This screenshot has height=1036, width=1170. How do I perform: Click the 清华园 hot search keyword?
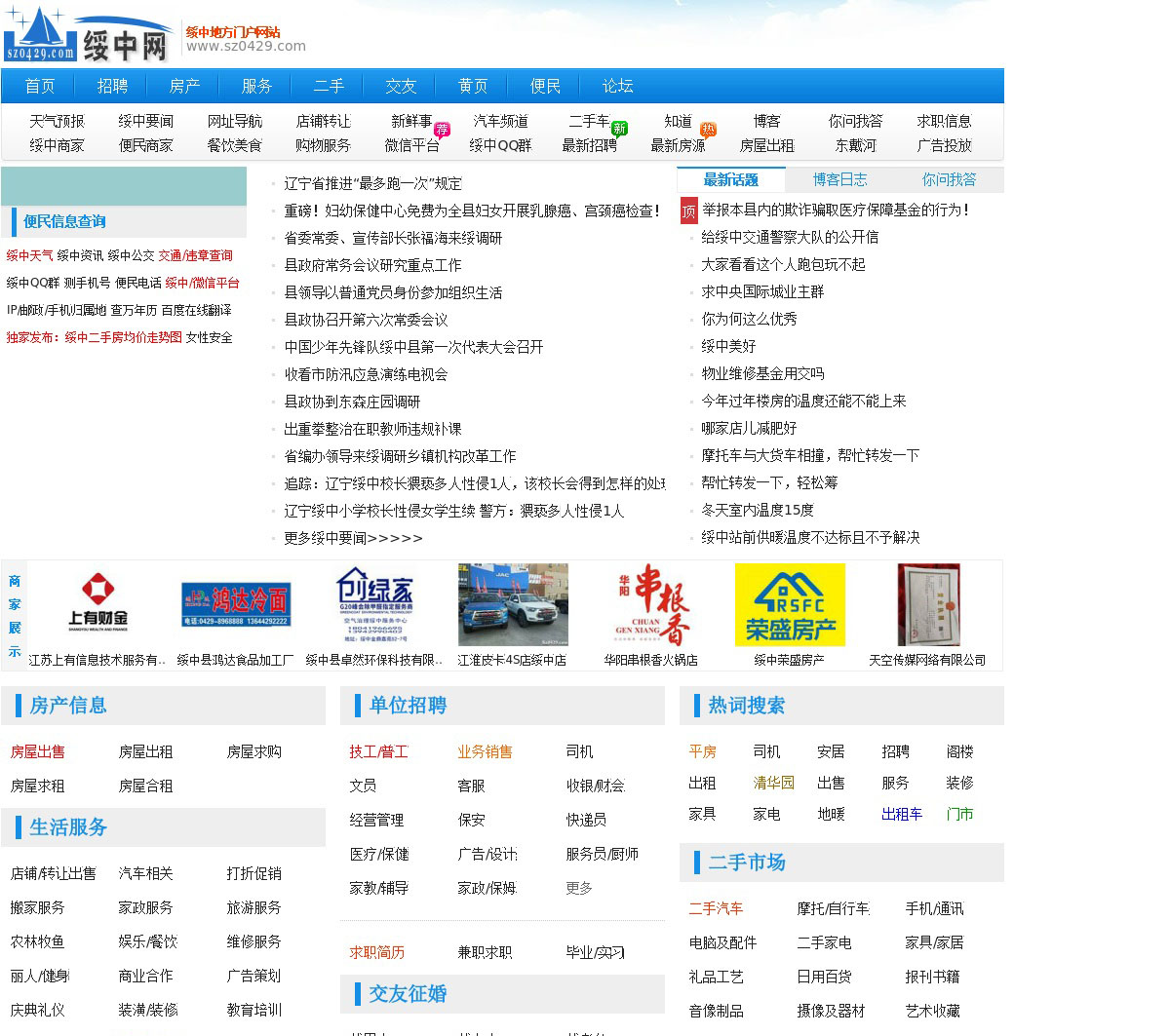[x=773, y=783]
